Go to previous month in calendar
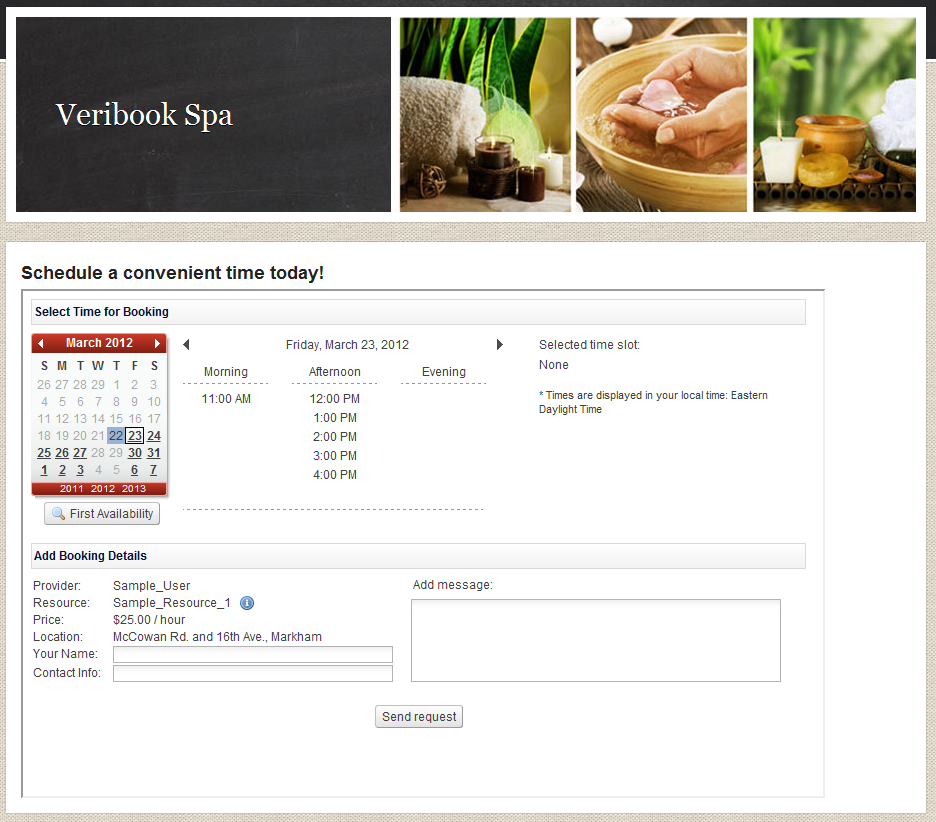 tap(41, 343)
